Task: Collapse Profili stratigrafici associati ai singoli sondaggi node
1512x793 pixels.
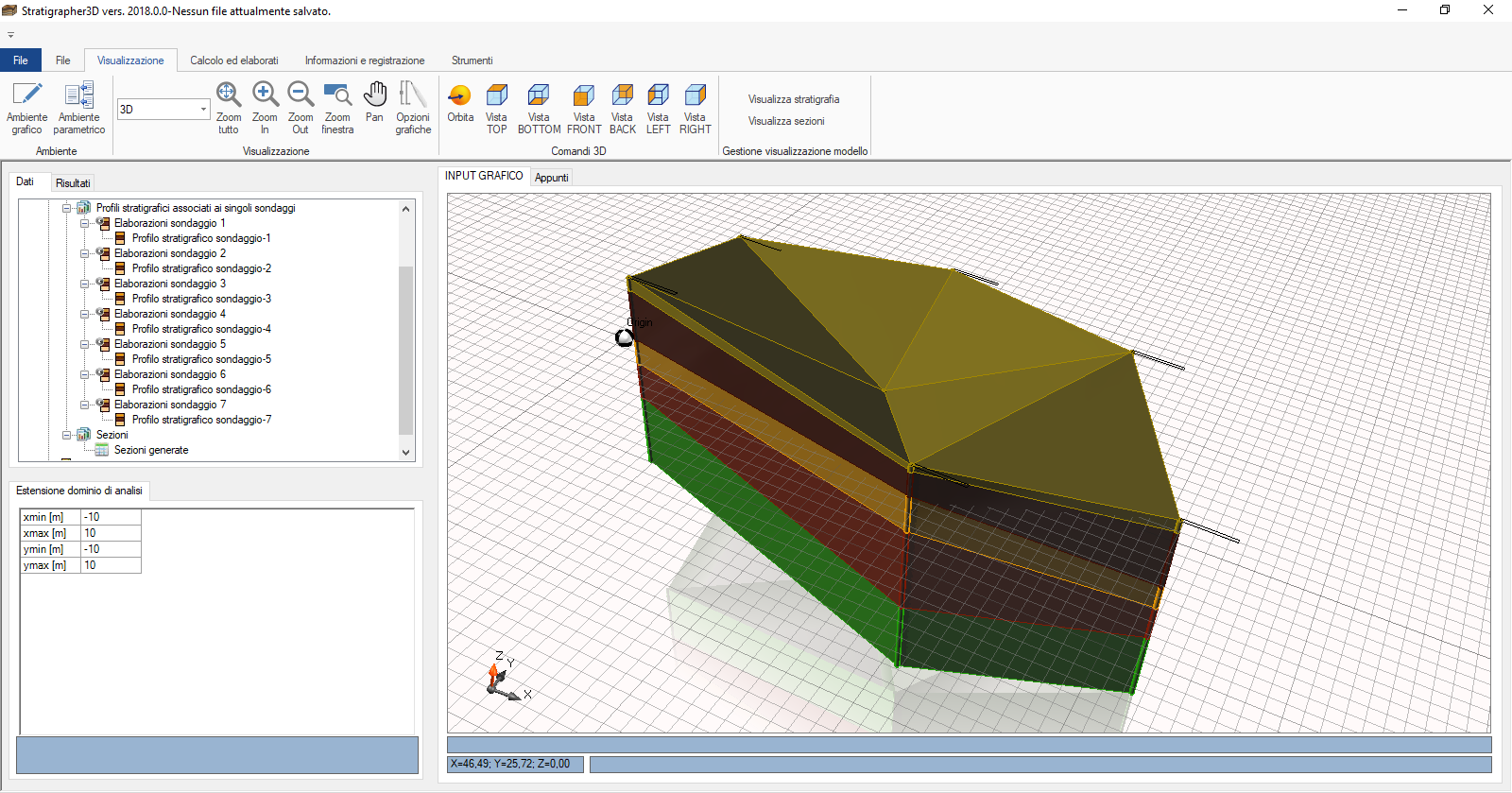Action: coord(67,208)
